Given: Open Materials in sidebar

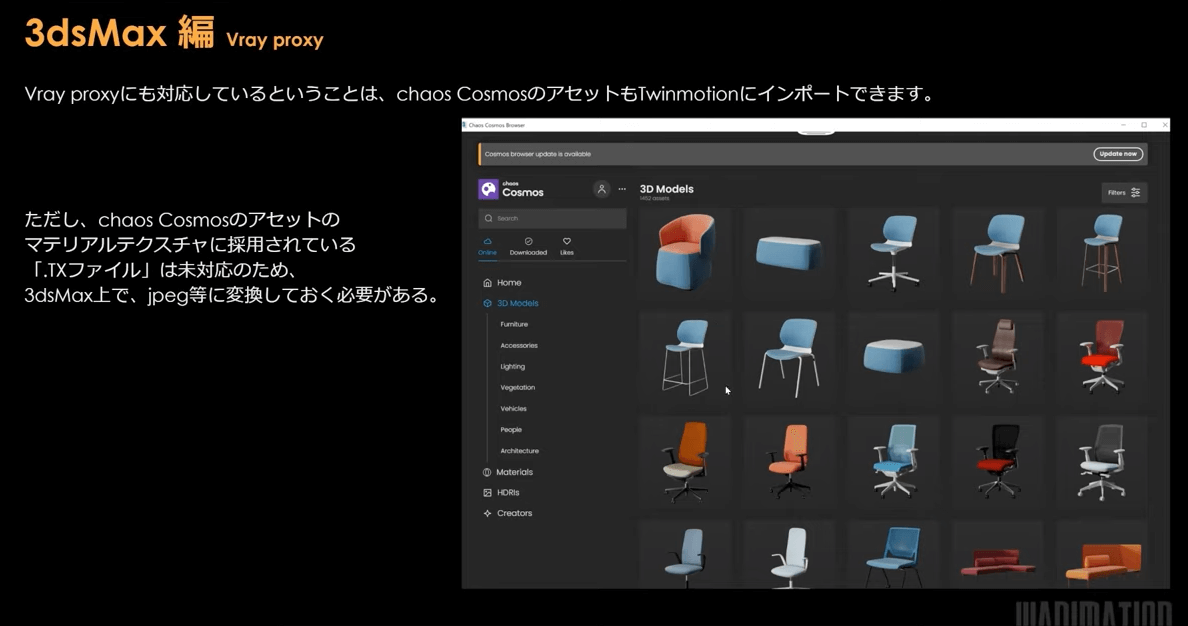Looking at the screenshot, I should 514,472.
